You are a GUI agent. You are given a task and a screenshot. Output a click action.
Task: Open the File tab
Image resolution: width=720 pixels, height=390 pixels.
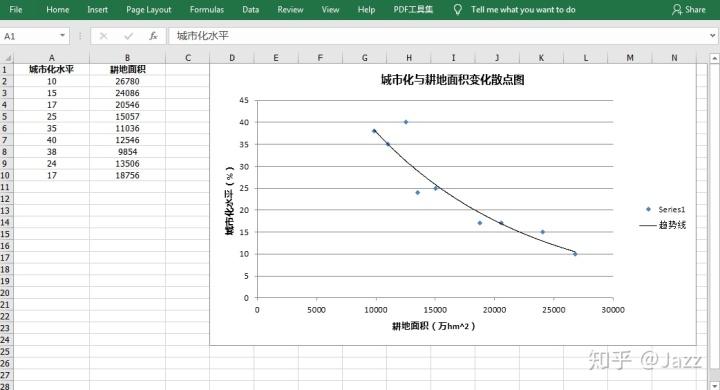coord(16,10)
